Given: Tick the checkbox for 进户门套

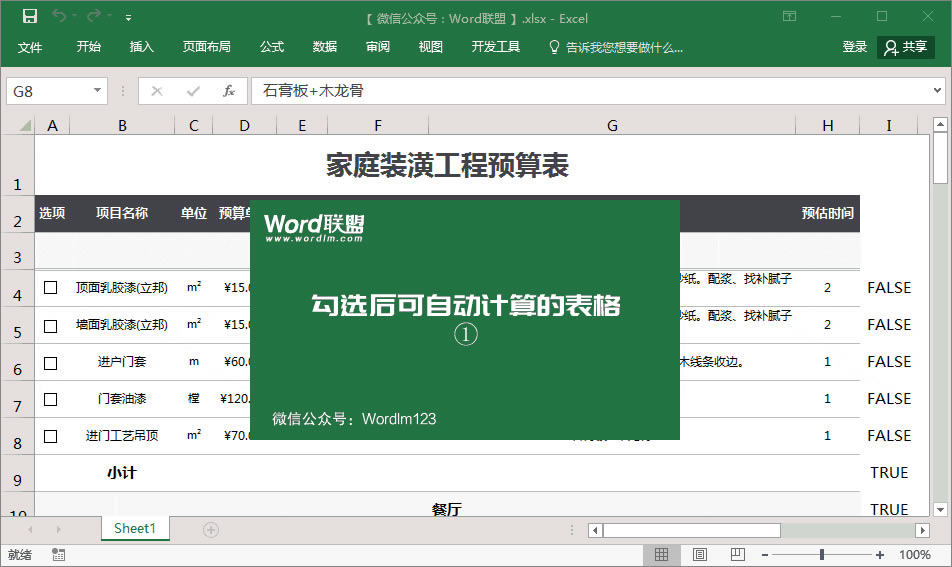Looking at the screenshot, I should pyautogui.click(x=50, y=363).
